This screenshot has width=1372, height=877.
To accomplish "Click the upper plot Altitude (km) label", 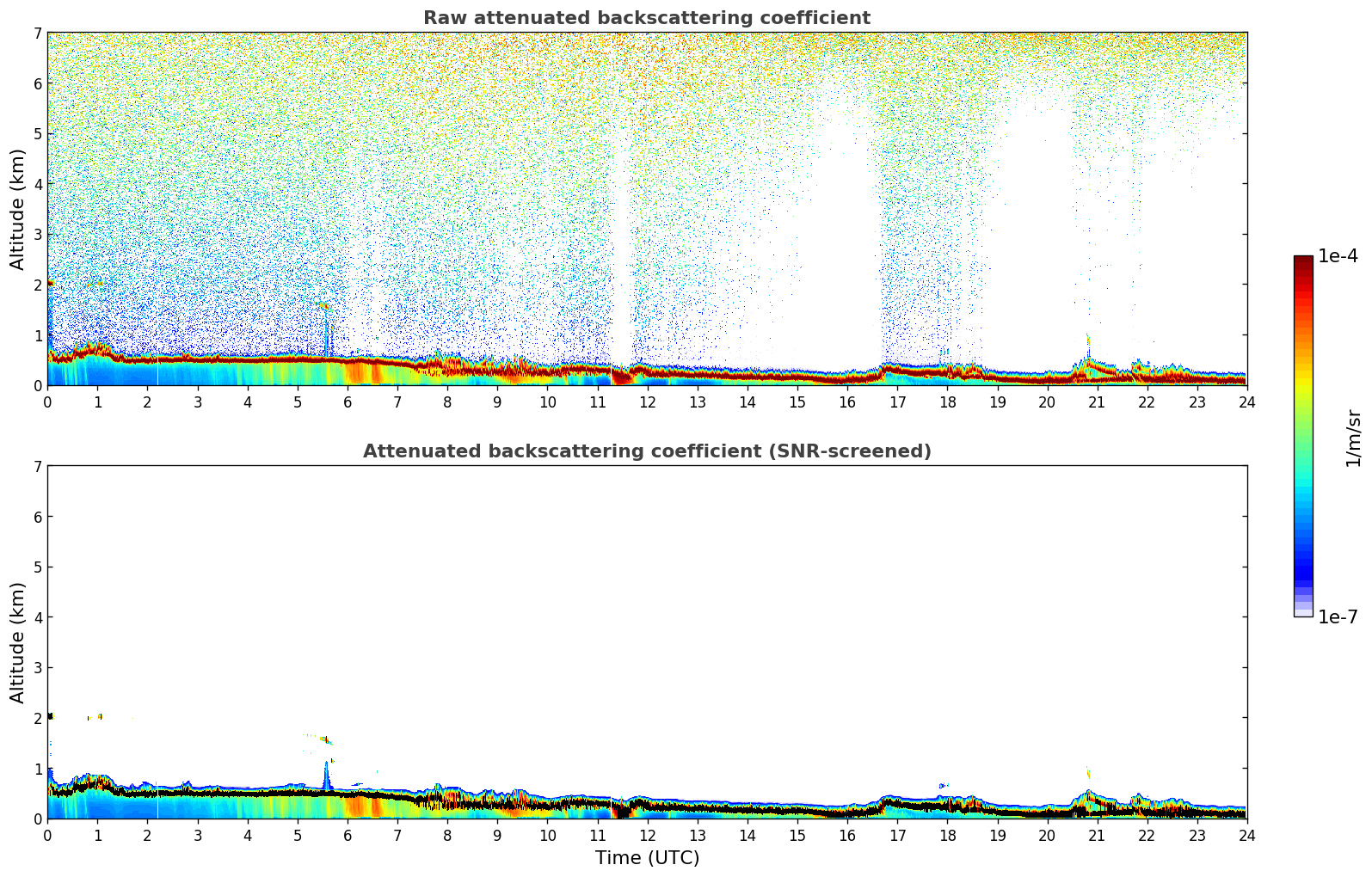I will (18, 209).
